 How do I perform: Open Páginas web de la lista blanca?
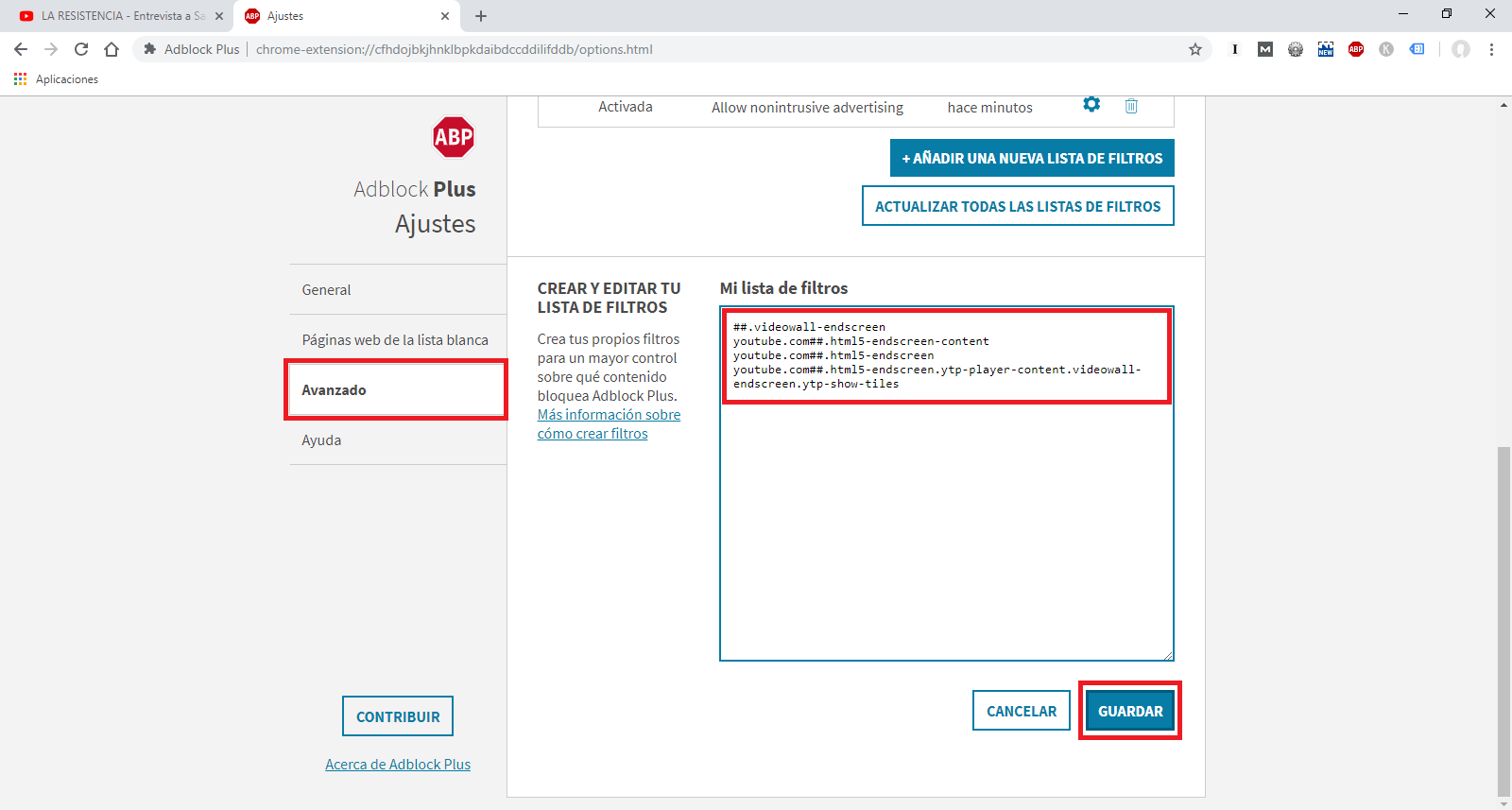pyautogui.click(x=398, y=339)
